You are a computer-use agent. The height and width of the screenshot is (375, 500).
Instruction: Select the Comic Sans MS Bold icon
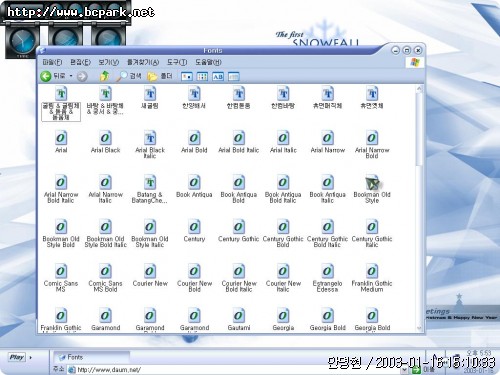coord(105,271)
